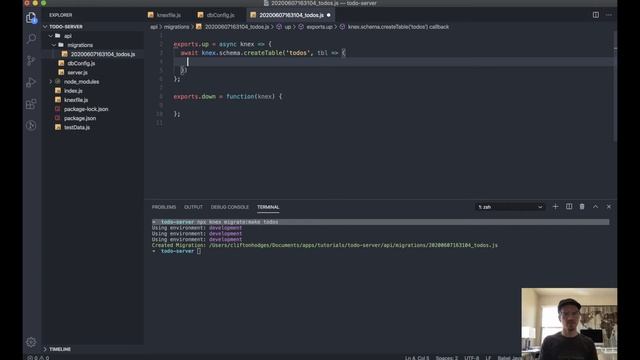The width and height of the screenshot is (640, 360).
Task: Collapse the api folder
Action: click(x=68, y=36)
